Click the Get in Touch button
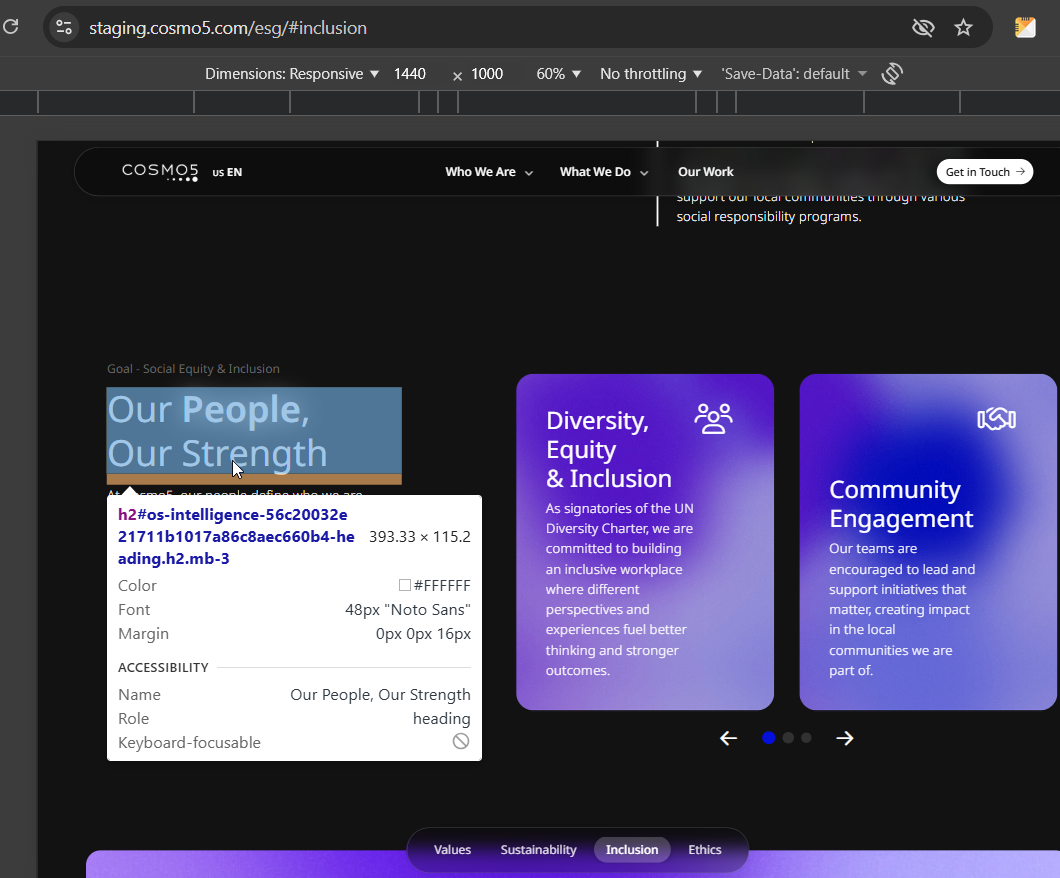This screenshot has height=878, width=1060. [x=984, y=172]
